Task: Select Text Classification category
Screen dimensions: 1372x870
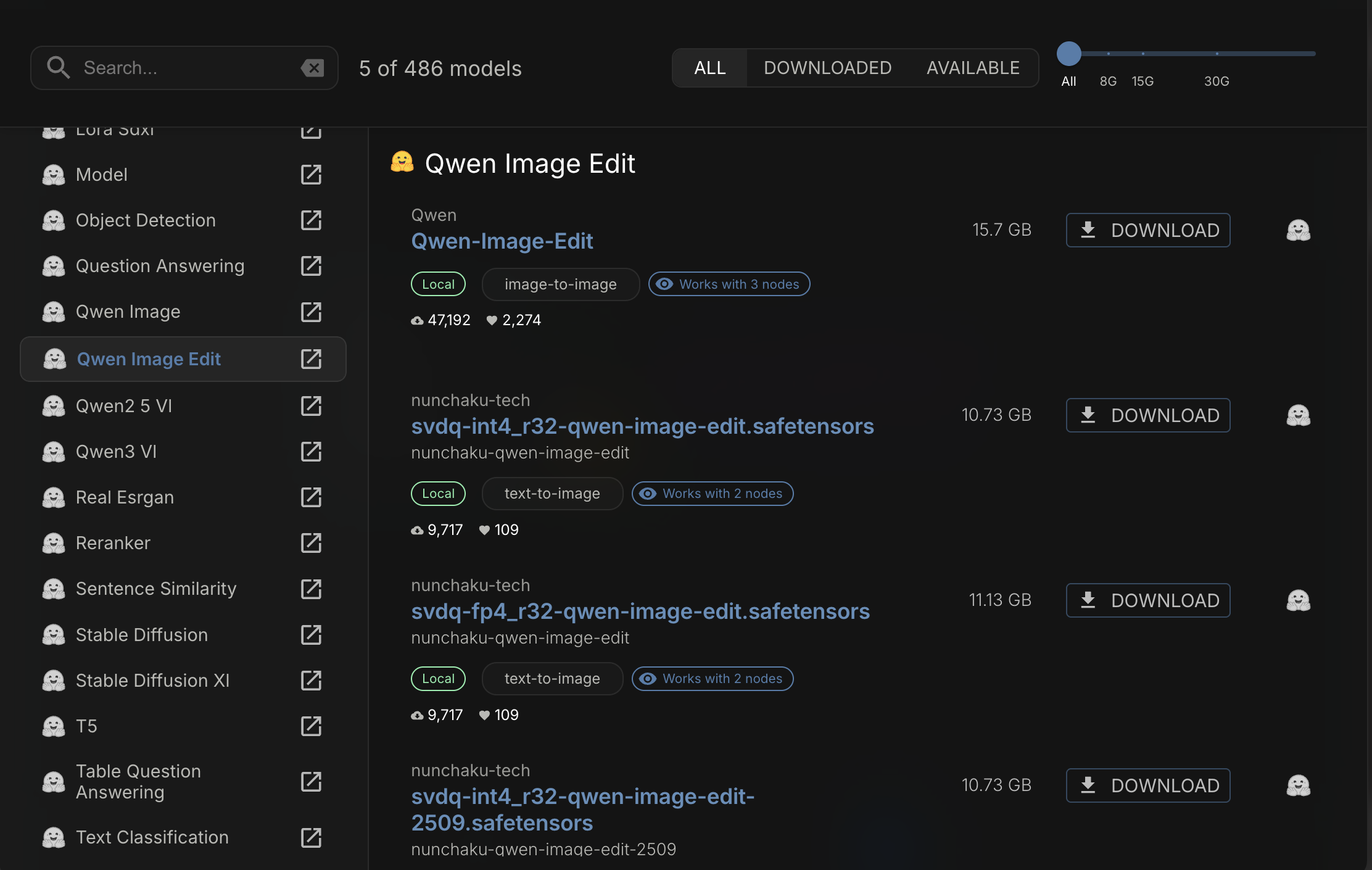Action: coord(183,837)
